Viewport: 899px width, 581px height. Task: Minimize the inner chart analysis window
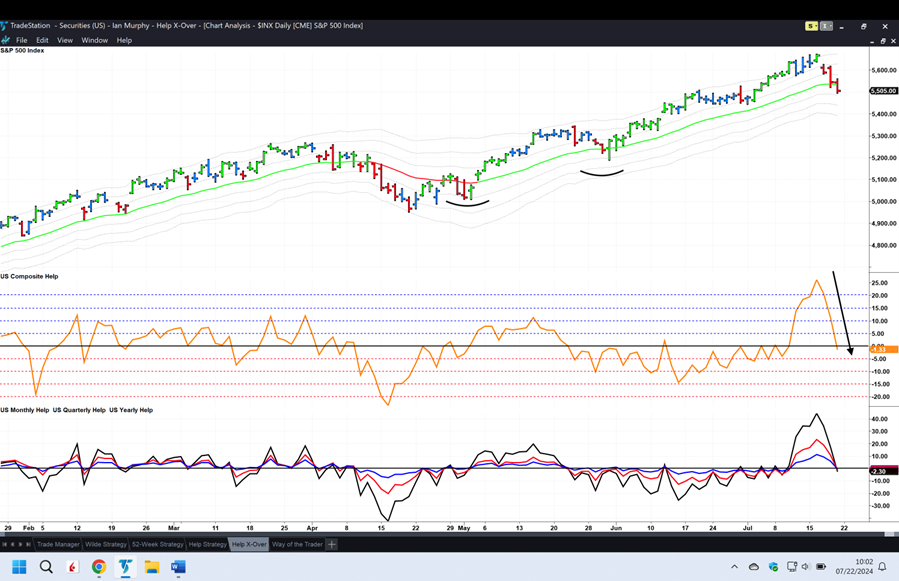click(873, 41)
